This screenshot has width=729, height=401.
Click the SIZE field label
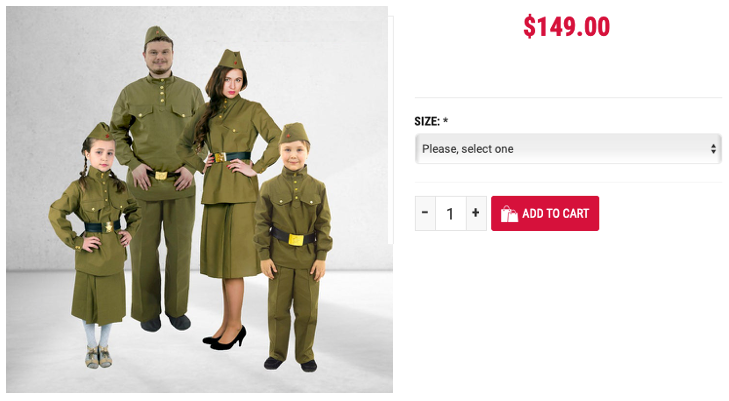(x=427, y=121)
